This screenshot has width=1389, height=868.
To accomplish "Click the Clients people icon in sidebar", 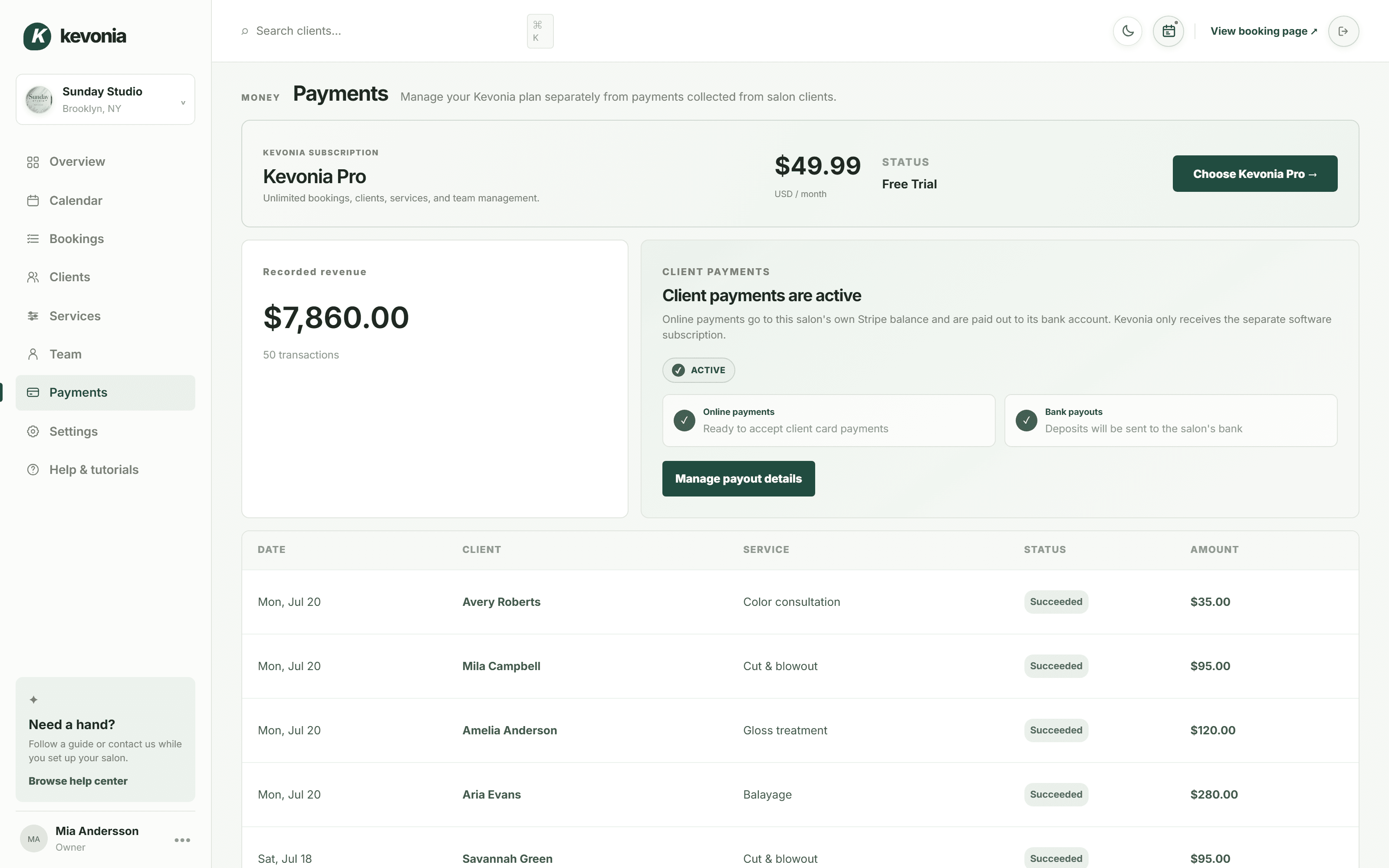I will click(x=33, y=277).
